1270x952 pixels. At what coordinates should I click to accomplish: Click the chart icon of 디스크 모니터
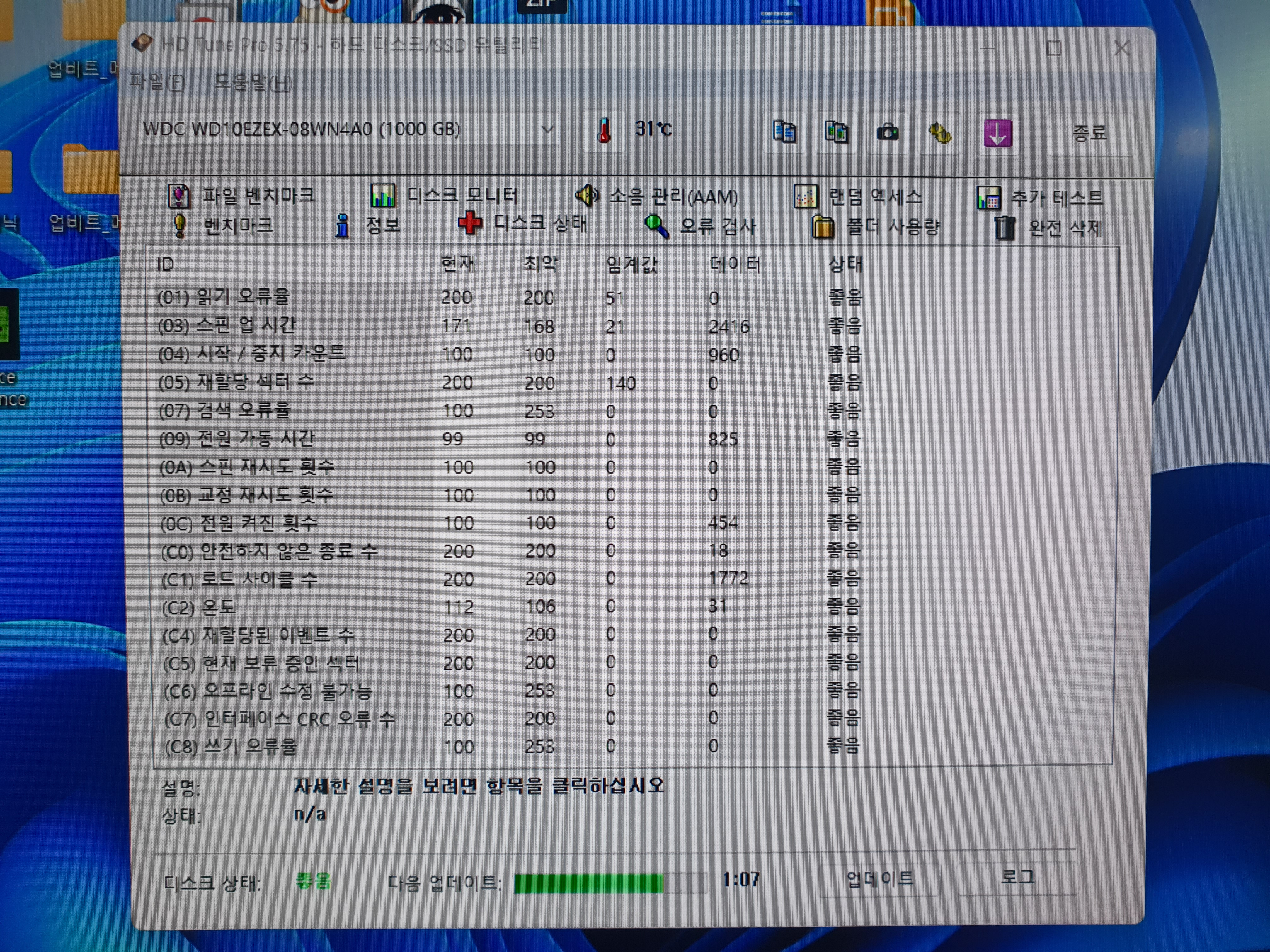click(383, 196)
